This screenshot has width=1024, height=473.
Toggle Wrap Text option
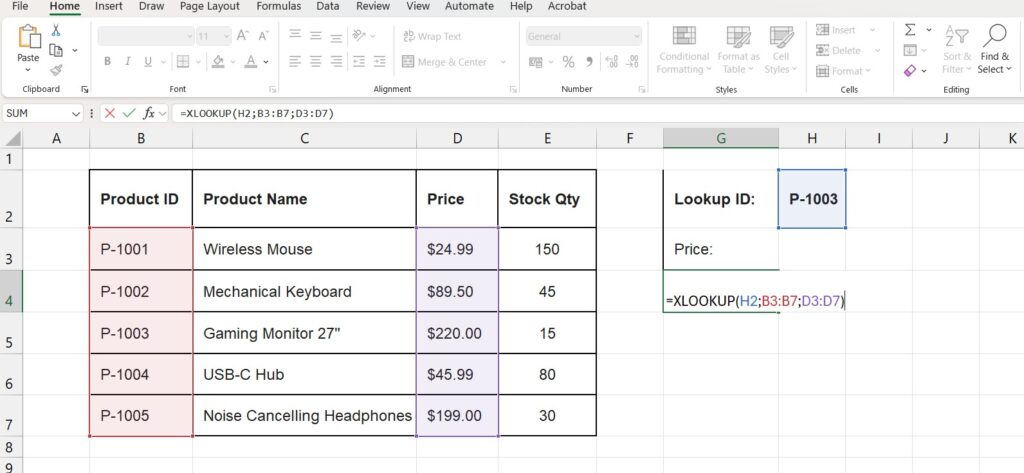pyautogui.click(x=431, y=36)
